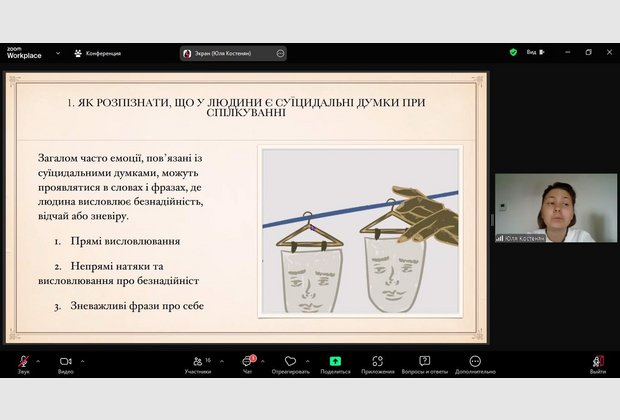Click the Zoom Workplace logo
Screen dimensions: 620x420
point(23,53)
